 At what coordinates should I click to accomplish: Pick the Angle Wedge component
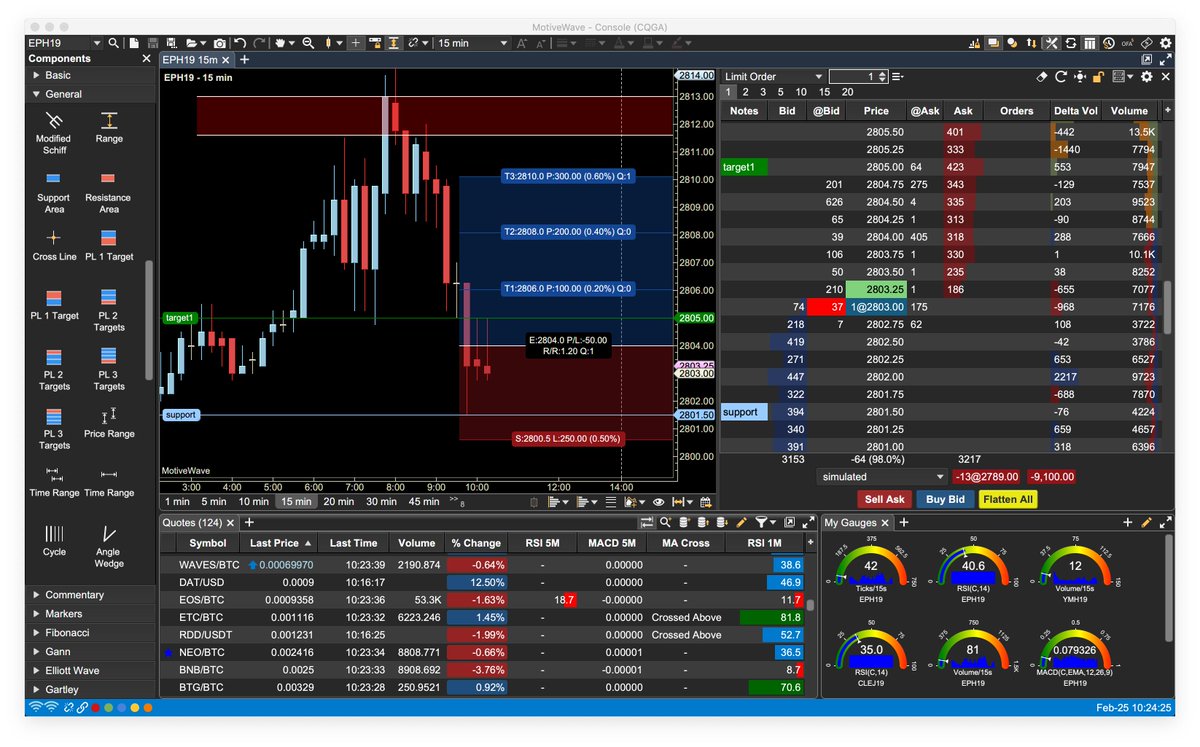109,546
